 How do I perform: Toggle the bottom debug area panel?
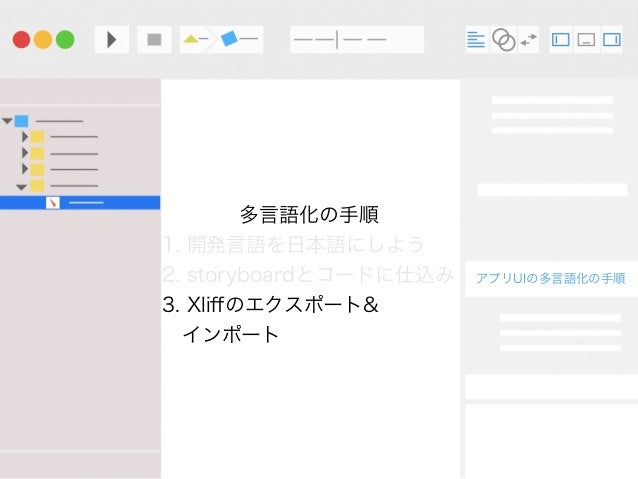coord(586,39)
